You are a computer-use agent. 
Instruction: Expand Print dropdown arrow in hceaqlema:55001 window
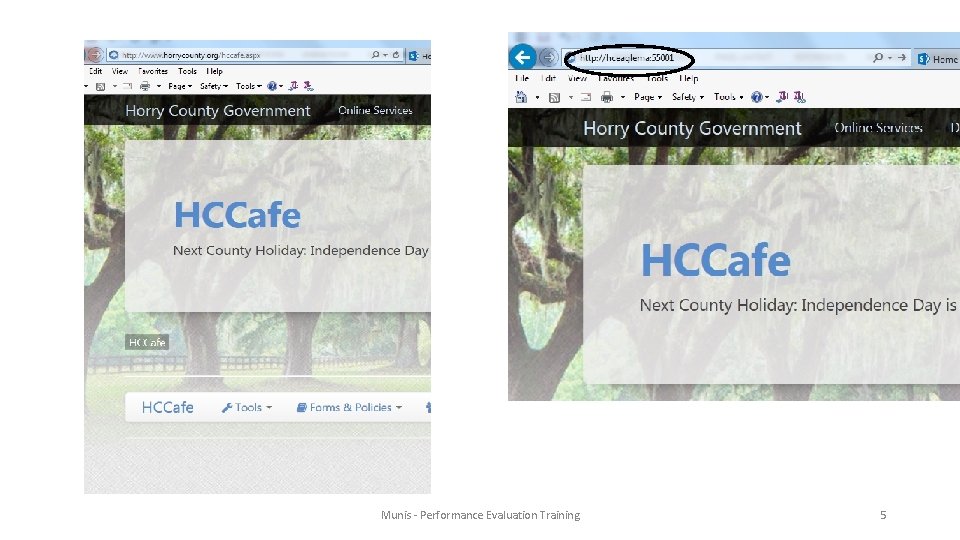coord(623,97)
